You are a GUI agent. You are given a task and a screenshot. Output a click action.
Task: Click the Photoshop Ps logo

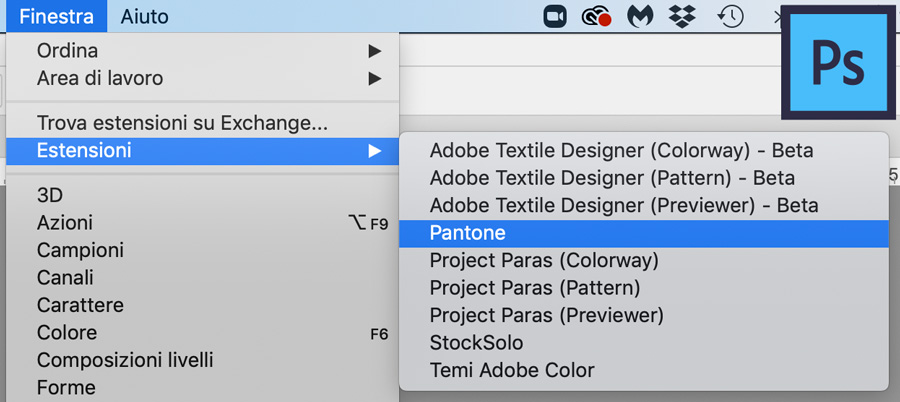click(x=838, y=62)
